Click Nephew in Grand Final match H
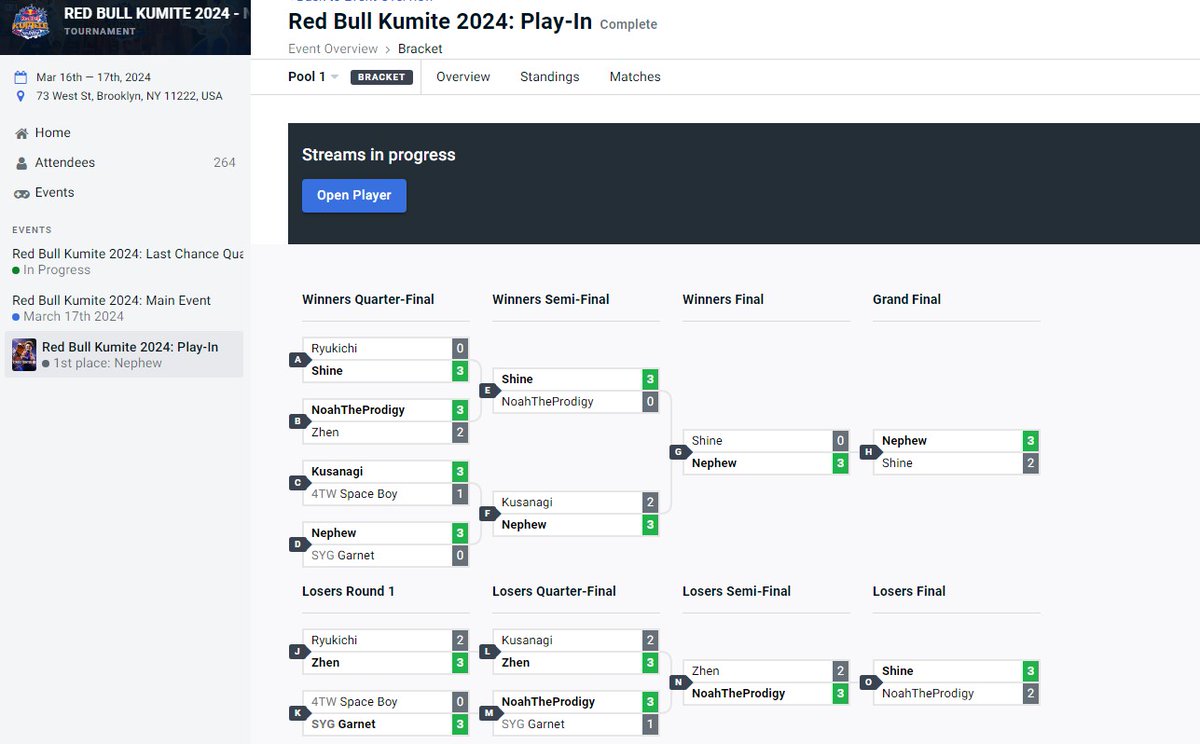1200x744 pixels. click(x=904, y=441)
